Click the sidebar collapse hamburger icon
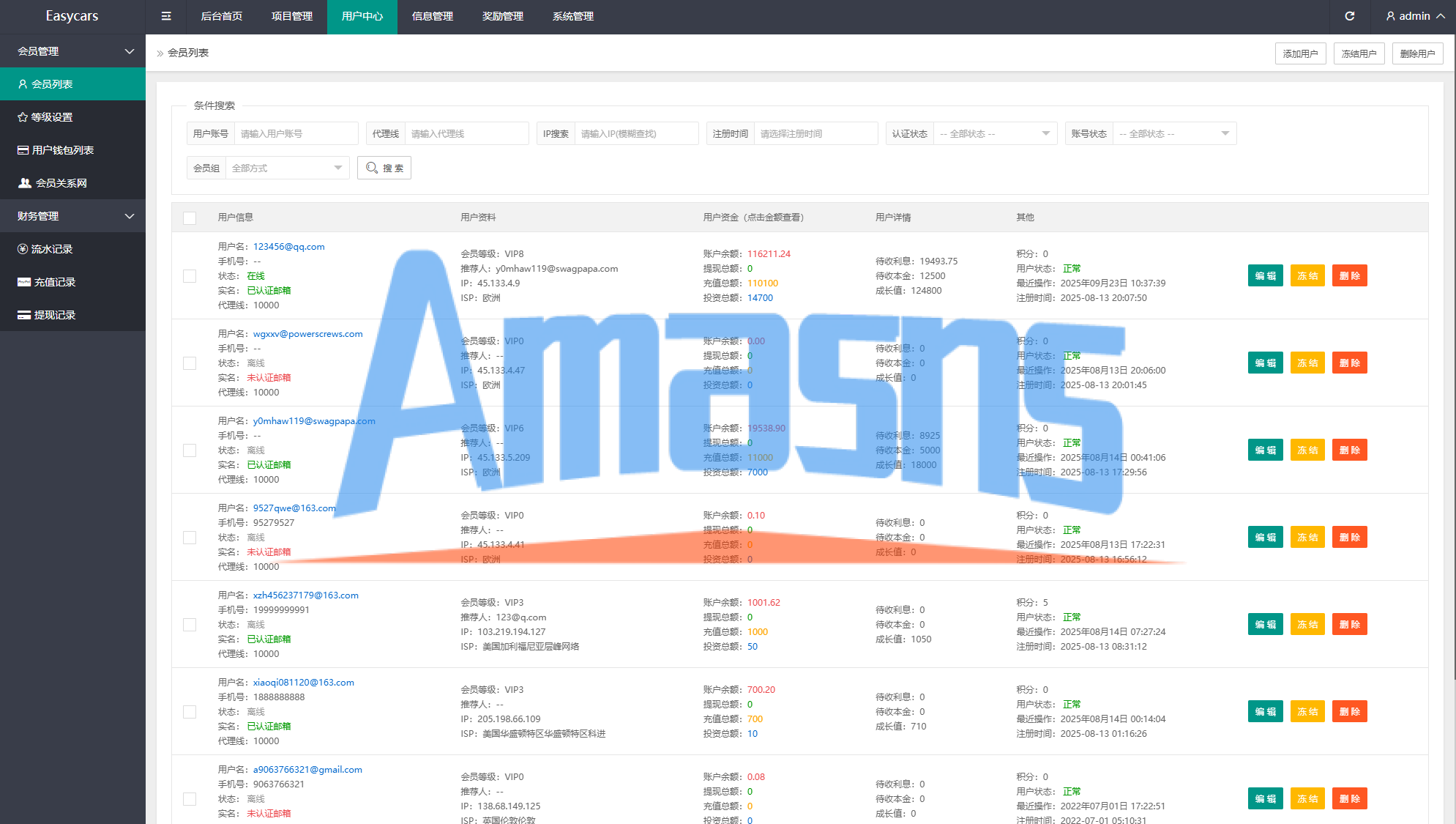The height and width of the screenshot is (824, 1456). coord(166,16)
